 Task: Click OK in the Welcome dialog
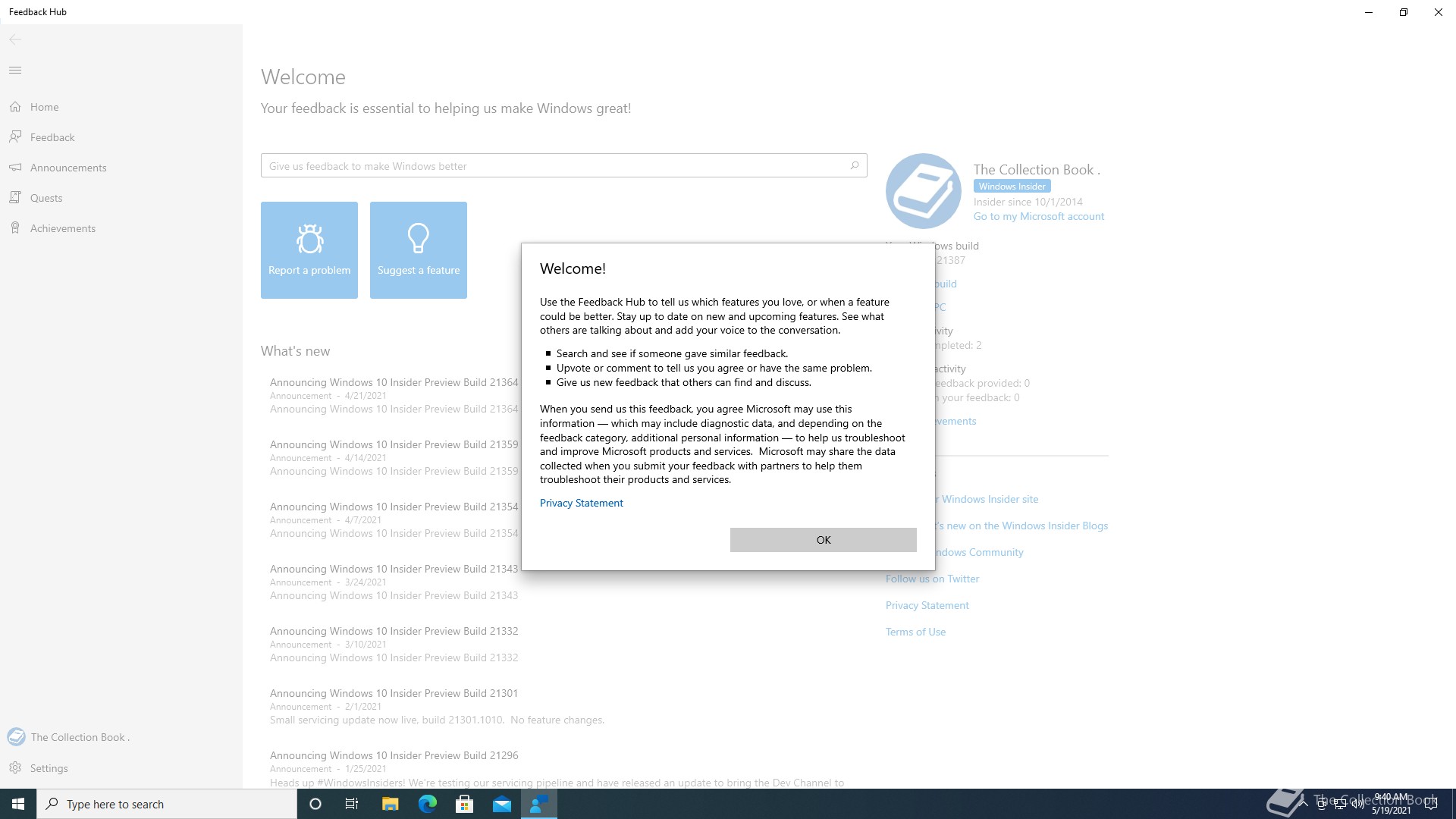(823, 540)
